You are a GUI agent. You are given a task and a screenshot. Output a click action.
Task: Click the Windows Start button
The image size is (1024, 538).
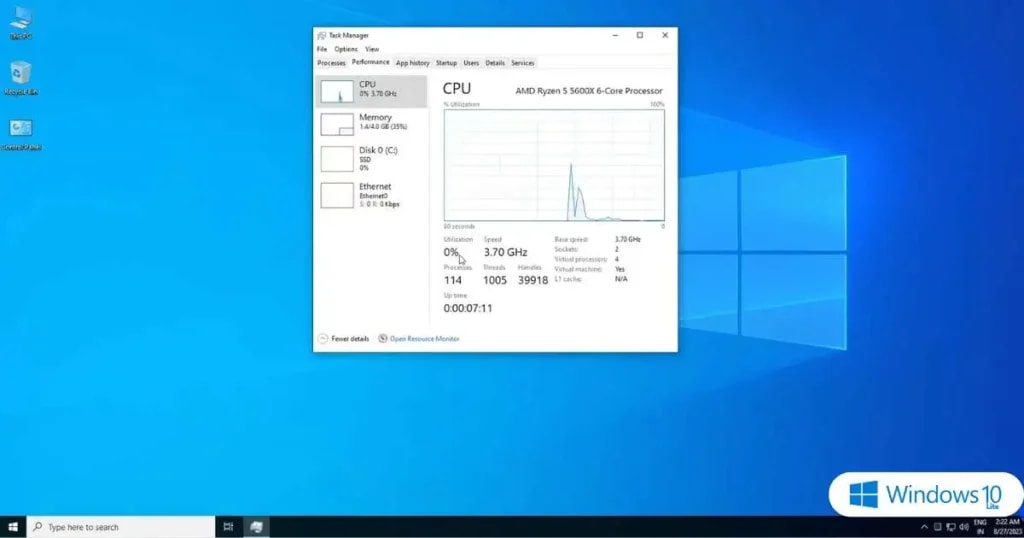coord(13,526)
